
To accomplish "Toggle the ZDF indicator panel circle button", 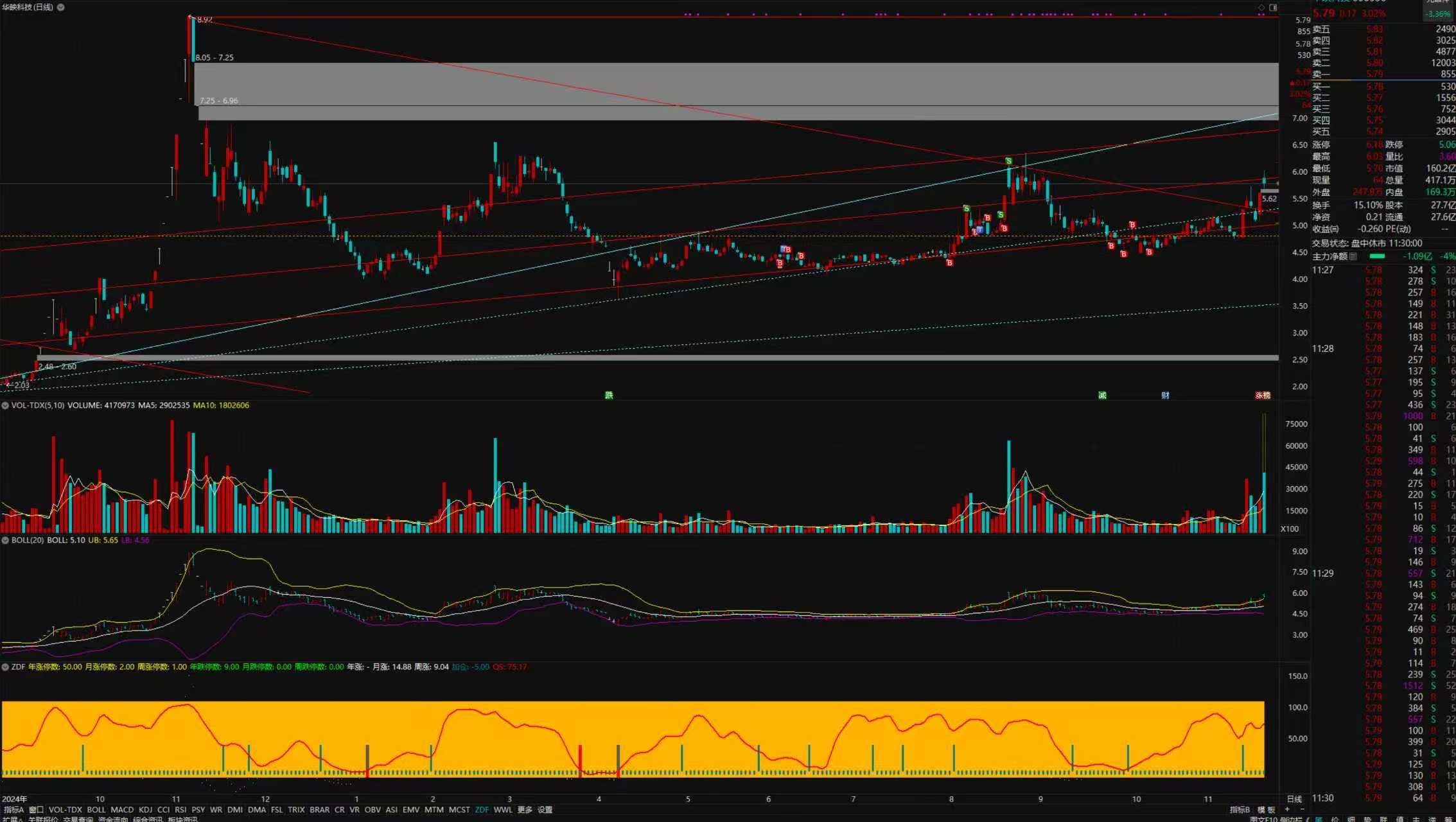I will coord(5,667).
